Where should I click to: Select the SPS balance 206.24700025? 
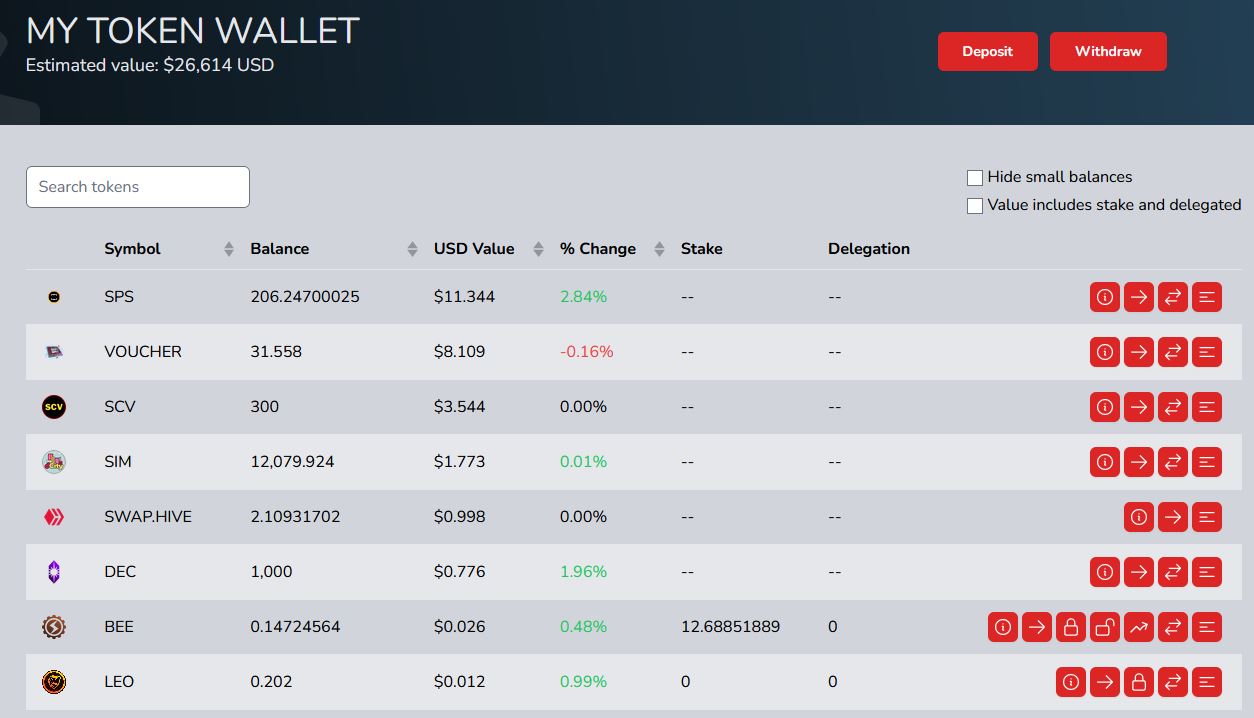[305, 297]
